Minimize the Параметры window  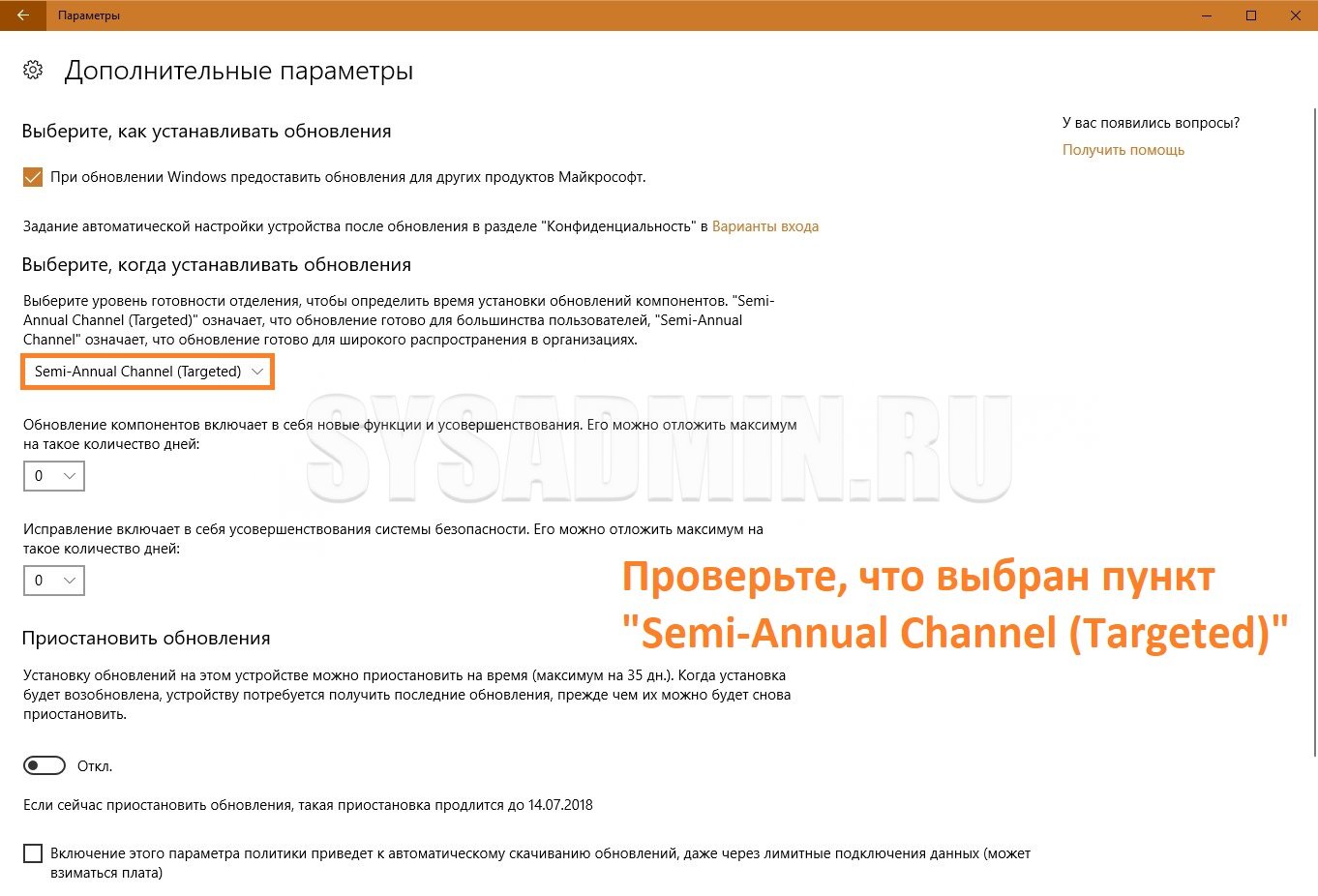[1207, 15]
